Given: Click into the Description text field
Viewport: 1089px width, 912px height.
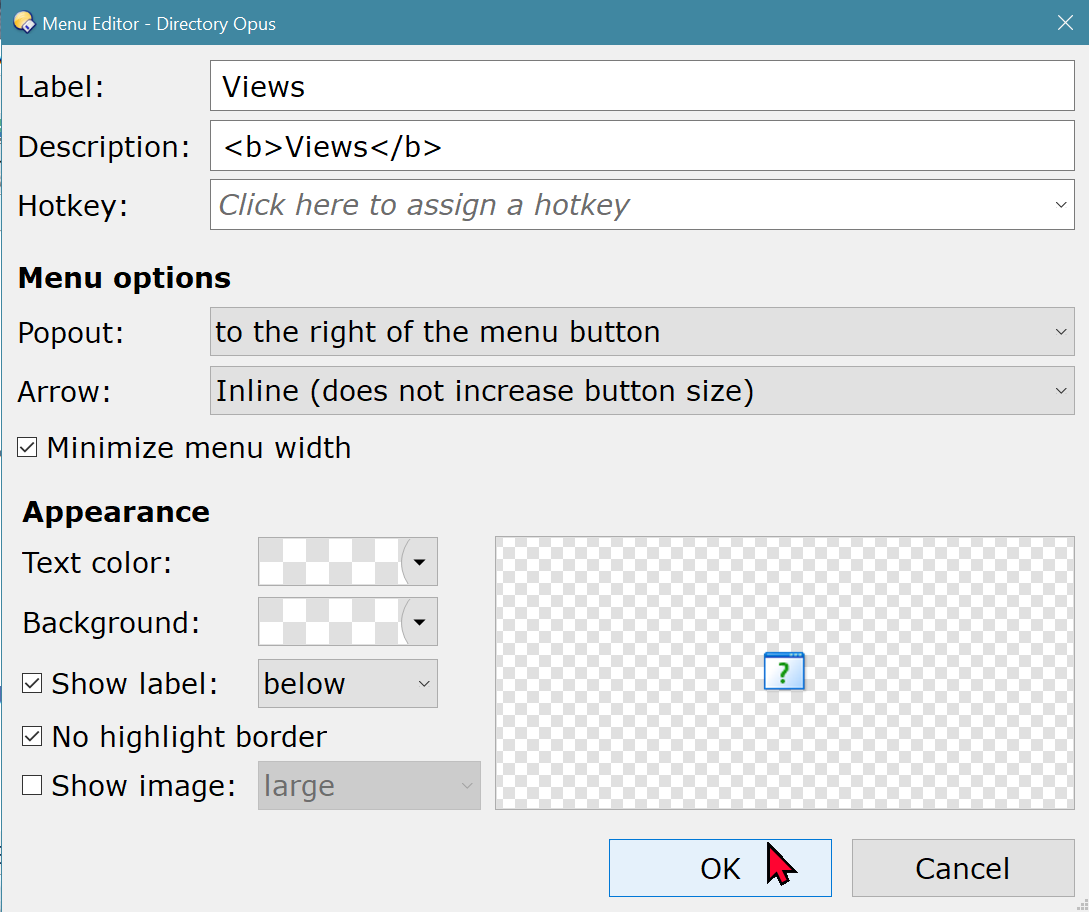Looking at the screenshot, I should pyautogui.click(x=642, y=146).
